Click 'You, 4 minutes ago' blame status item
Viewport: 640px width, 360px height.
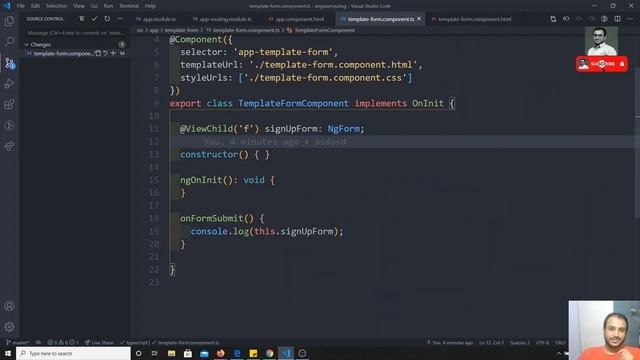point(450,342)
